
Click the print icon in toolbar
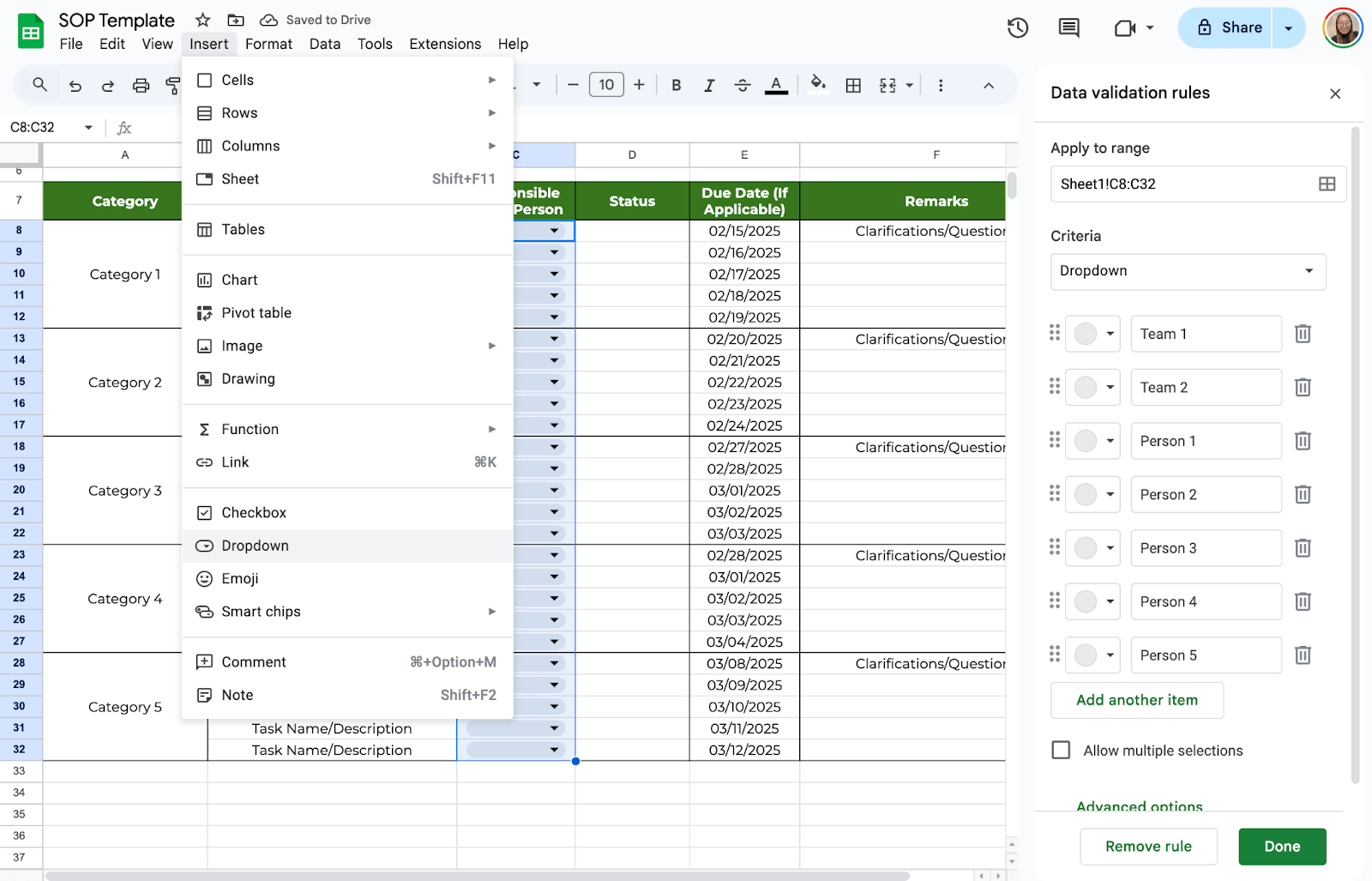click(x=141, y=85)
